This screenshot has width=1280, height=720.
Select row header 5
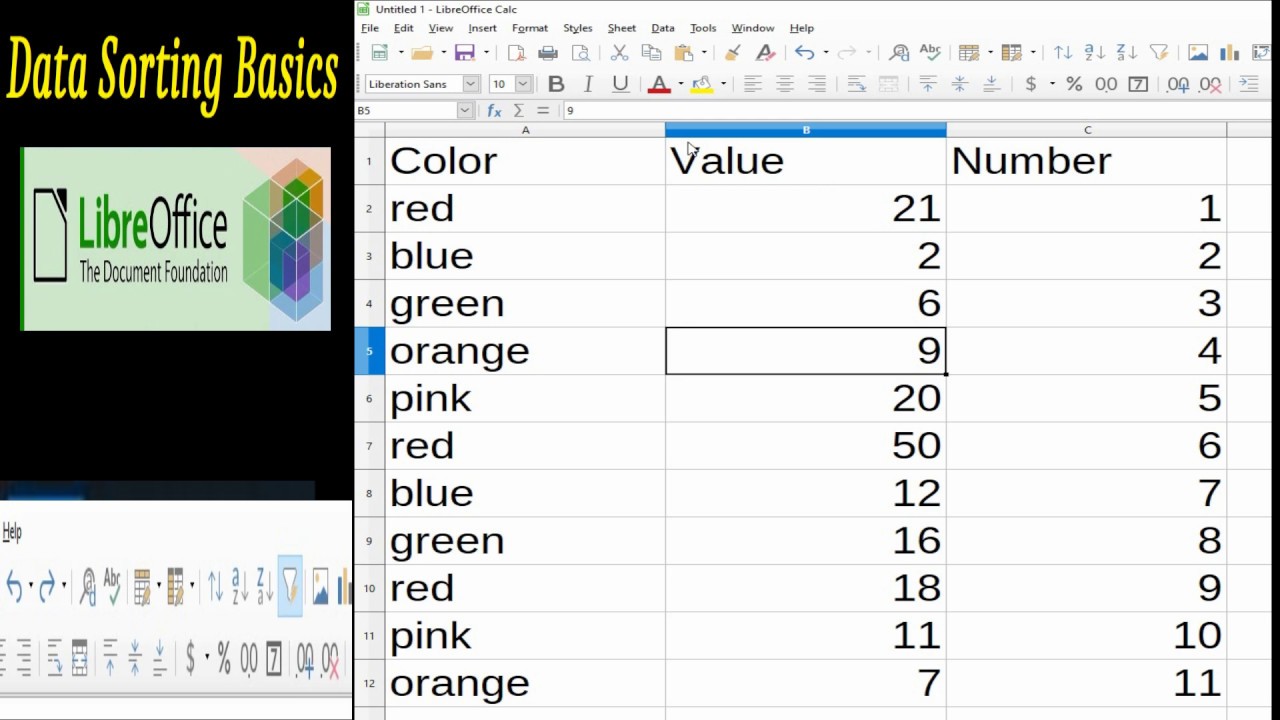[369, 351]
